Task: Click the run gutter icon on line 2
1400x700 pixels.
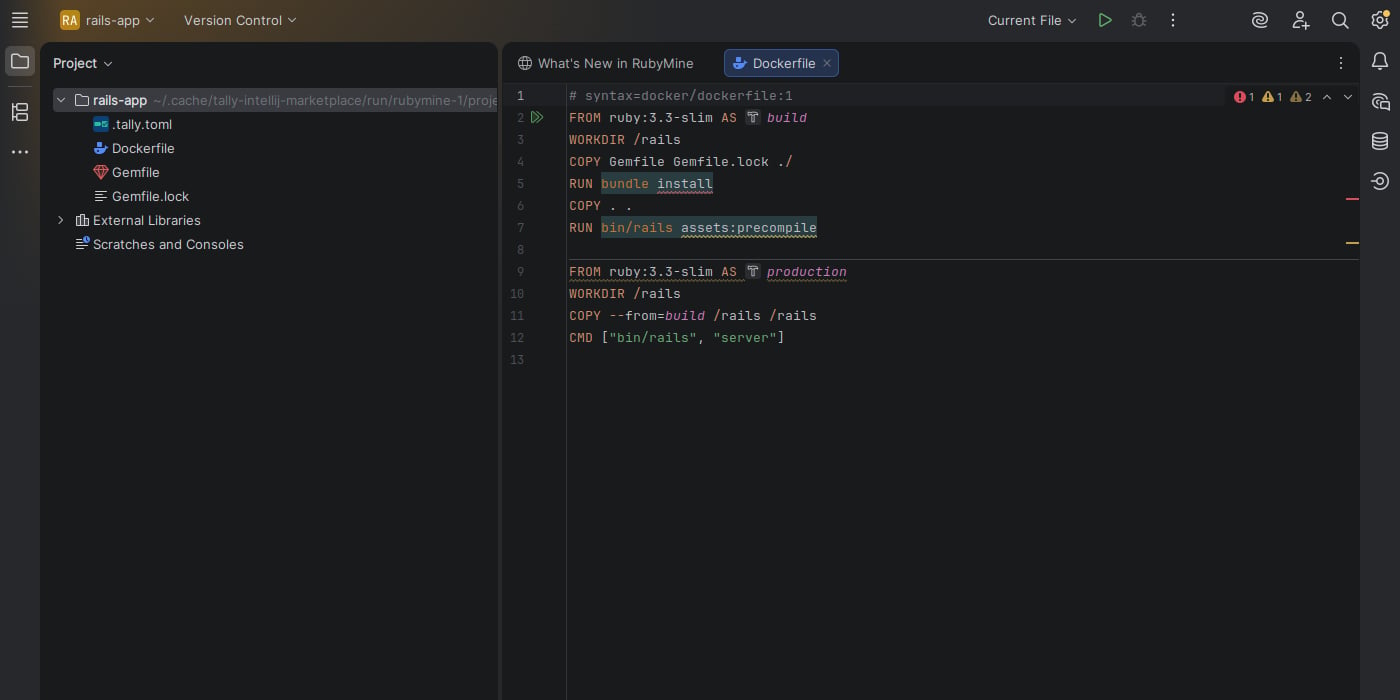Action: click(537, 118)
